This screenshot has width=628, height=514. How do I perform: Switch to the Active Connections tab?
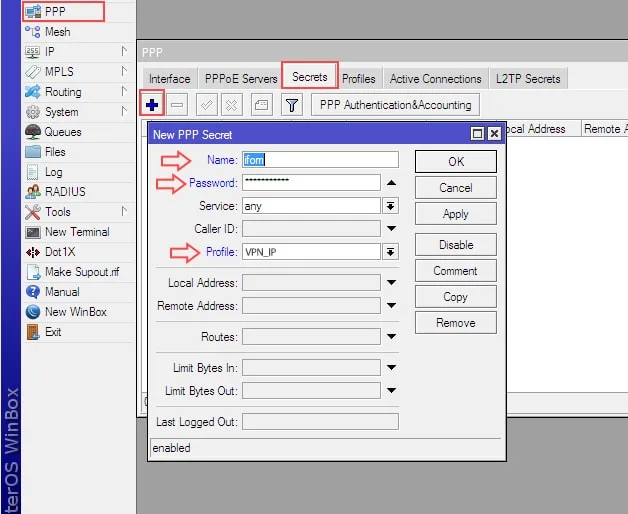pyautogui.click(x=435, y=78)
